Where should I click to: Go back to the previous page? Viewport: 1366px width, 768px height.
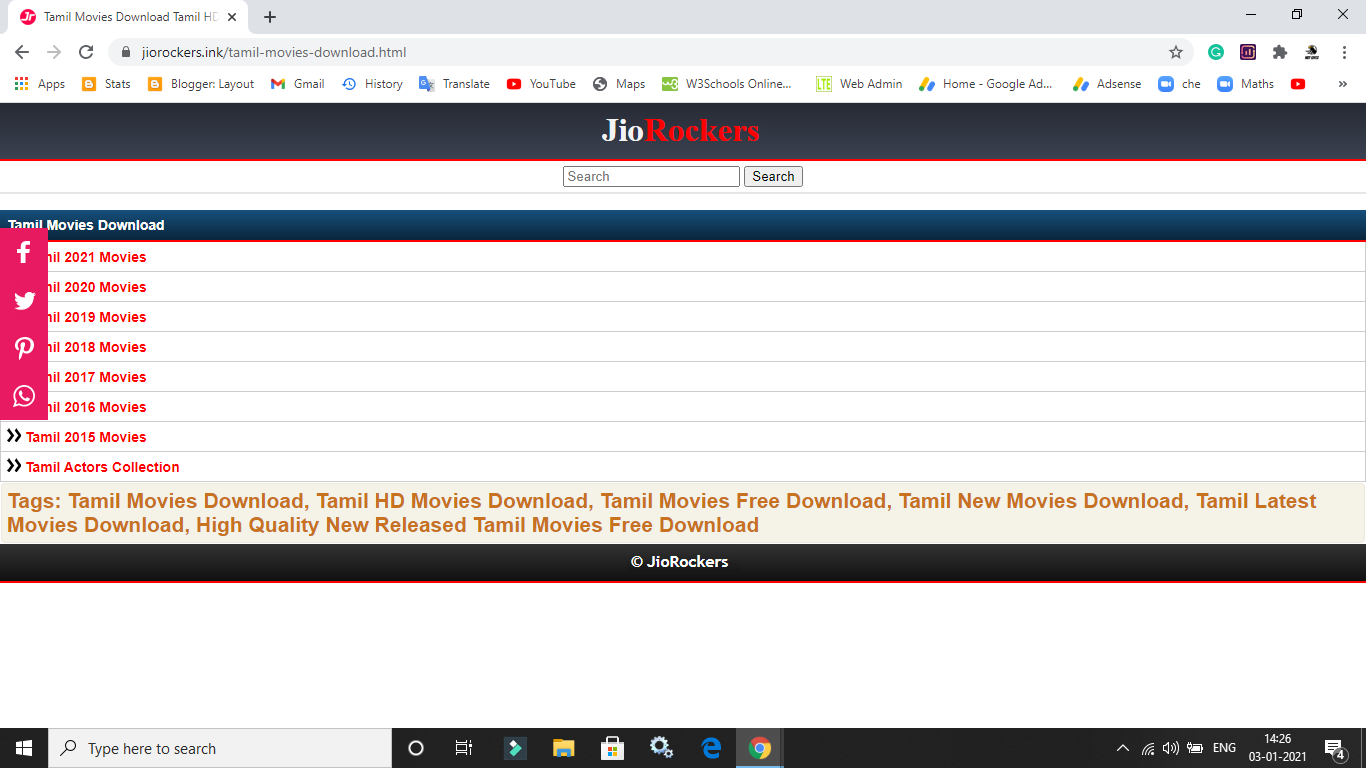pos(22,52)
